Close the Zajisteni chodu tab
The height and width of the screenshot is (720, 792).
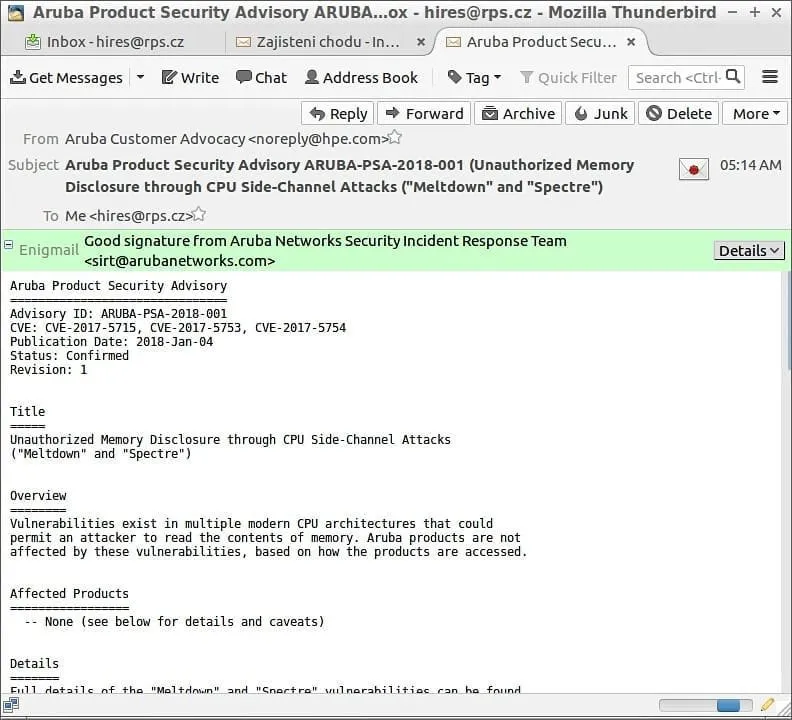pos(421,42)
